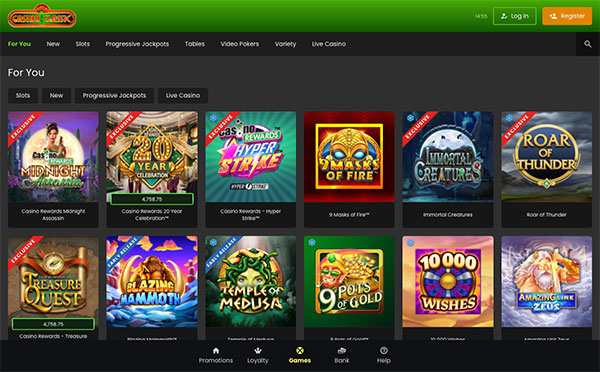Click the 'Immortal Creatures' title text

point(448,215)
